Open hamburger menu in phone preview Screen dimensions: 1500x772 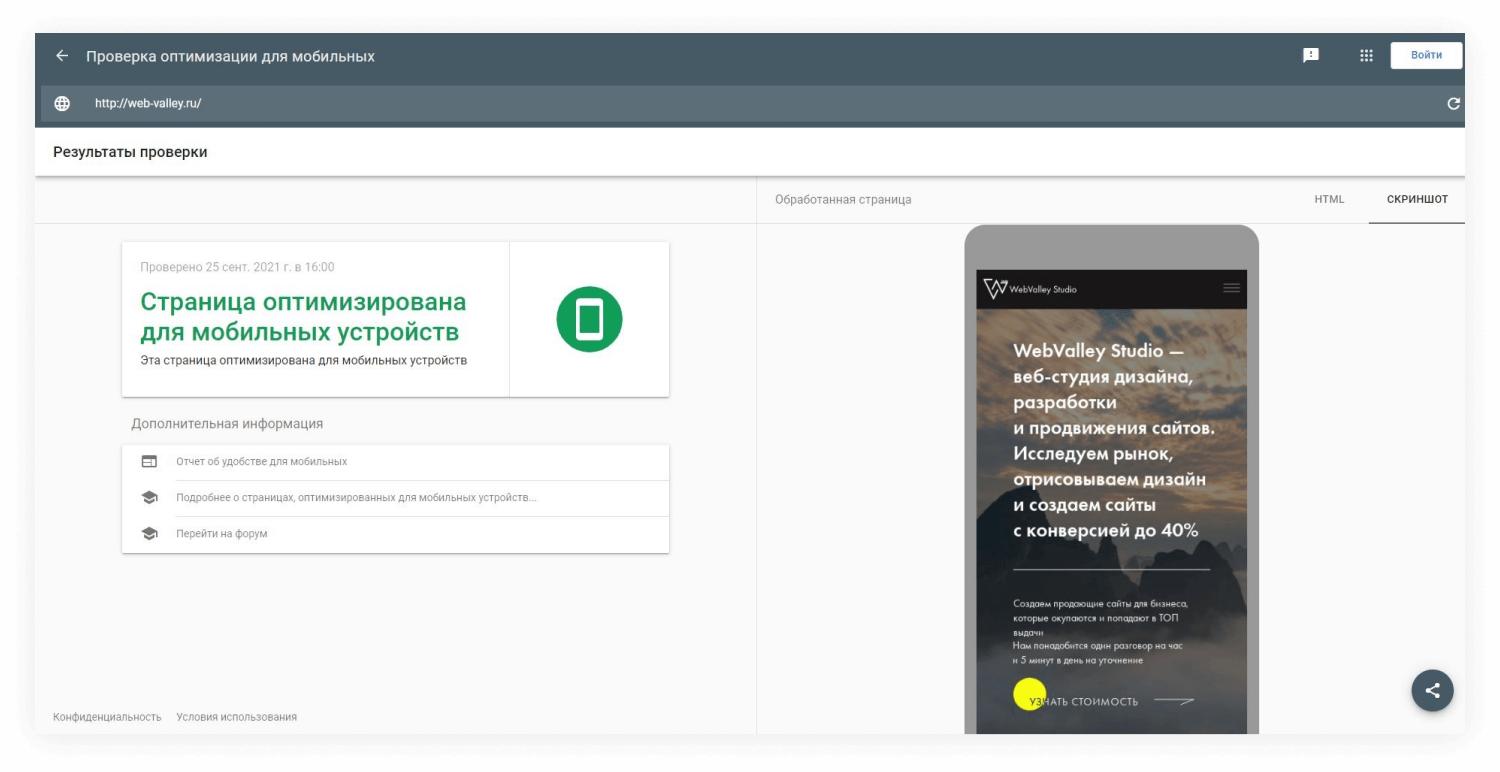1231,288
